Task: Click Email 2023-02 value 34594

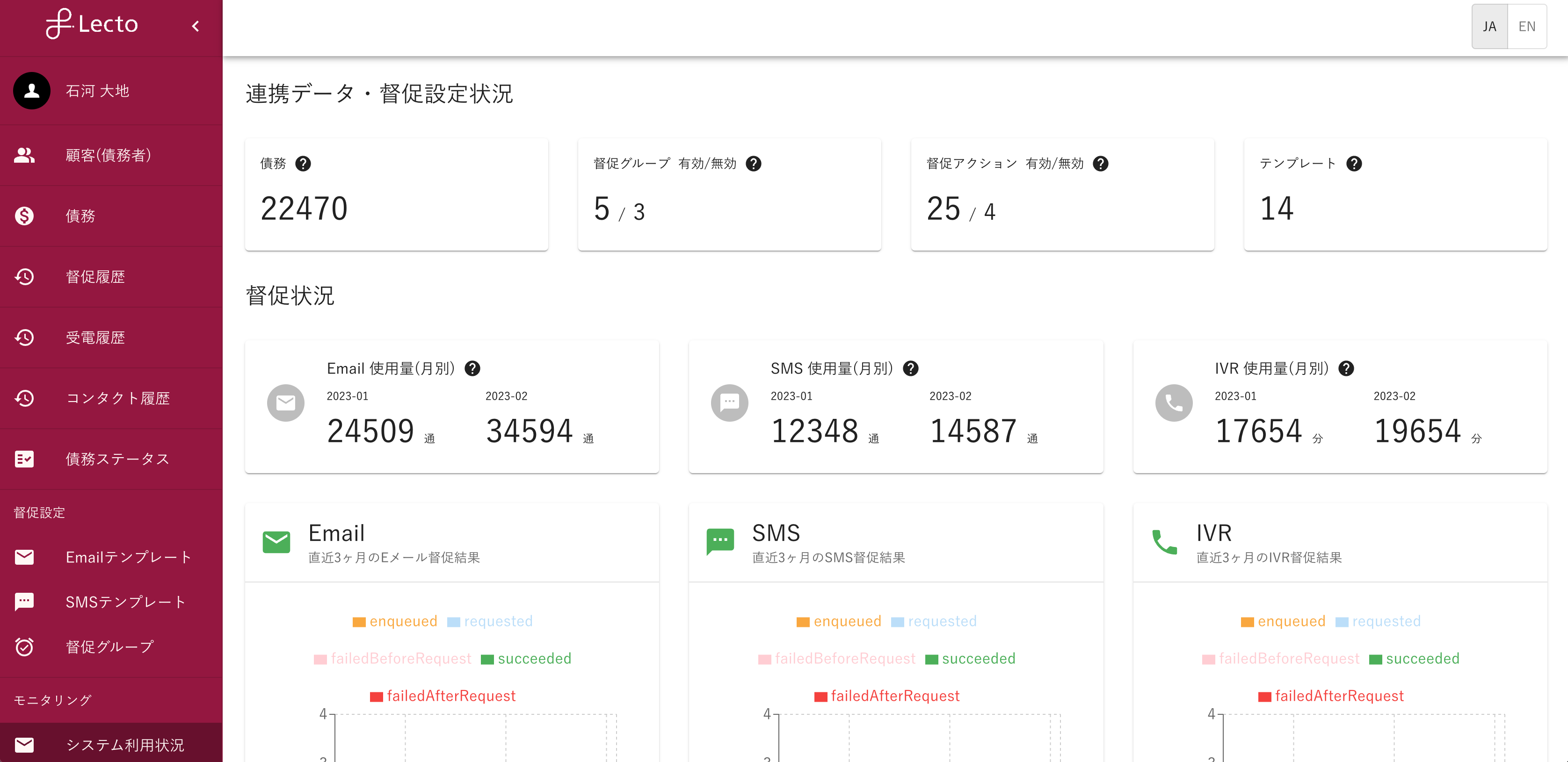Action: click(530, 431)
